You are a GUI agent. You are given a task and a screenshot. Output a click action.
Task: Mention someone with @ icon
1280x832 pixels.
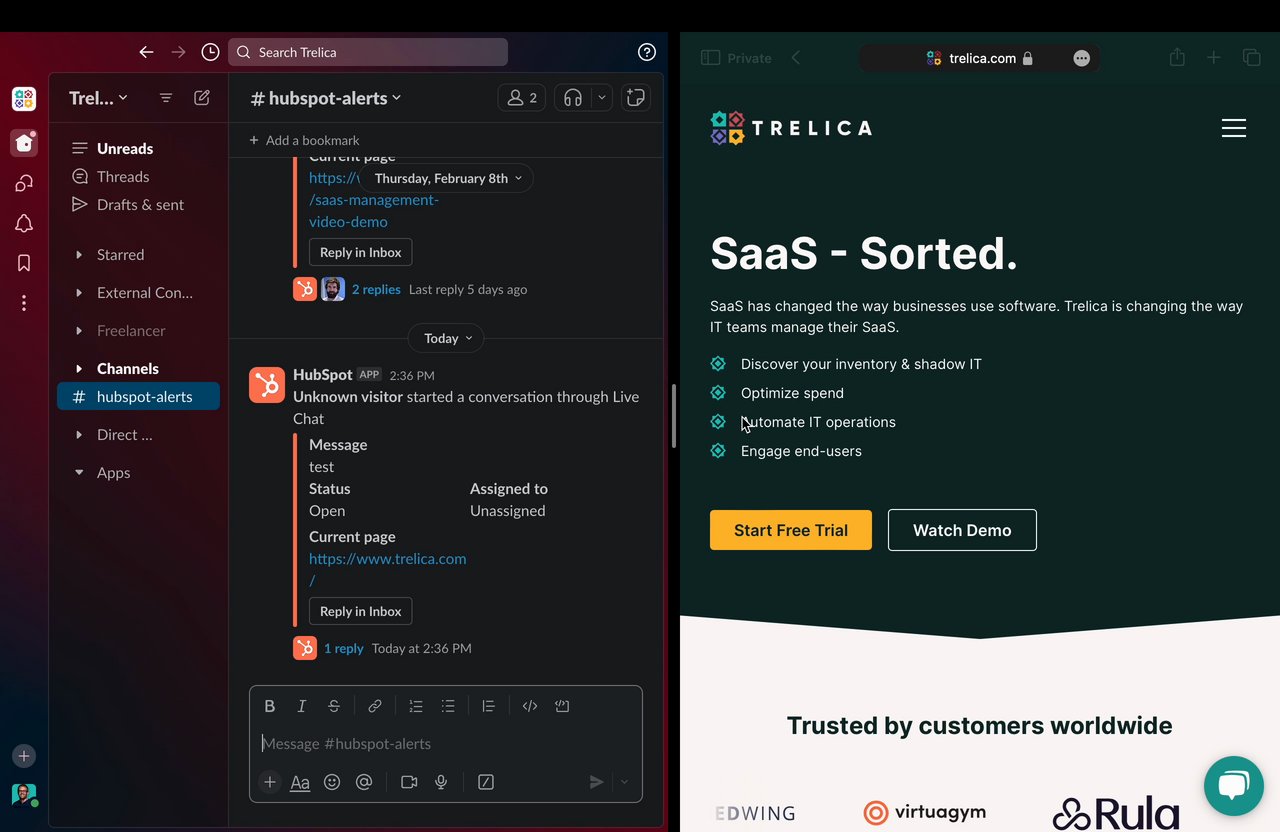[x=364, y=782]
